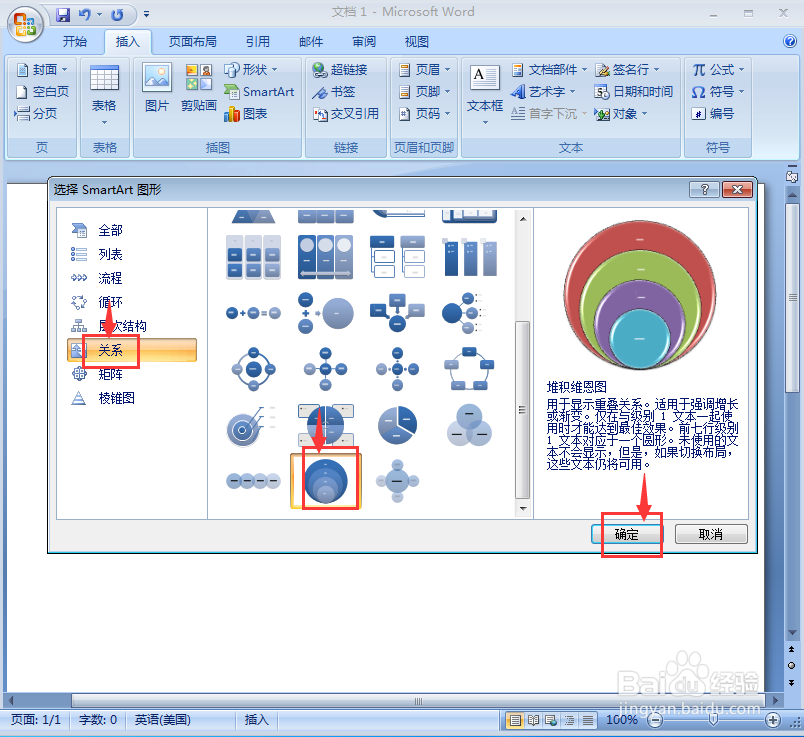804x737 pixels.
Task: Select 循环 cycle category
Action: [110, 303]
